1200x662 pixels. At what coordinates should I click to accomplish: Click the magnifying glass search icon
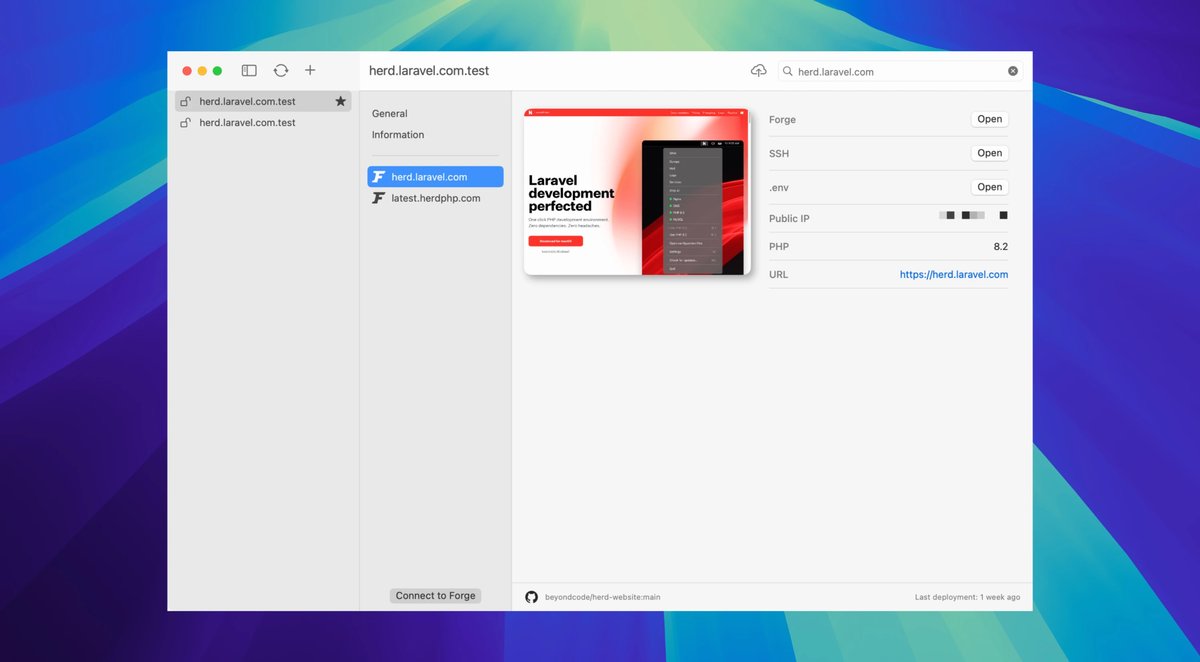point(788,72)
